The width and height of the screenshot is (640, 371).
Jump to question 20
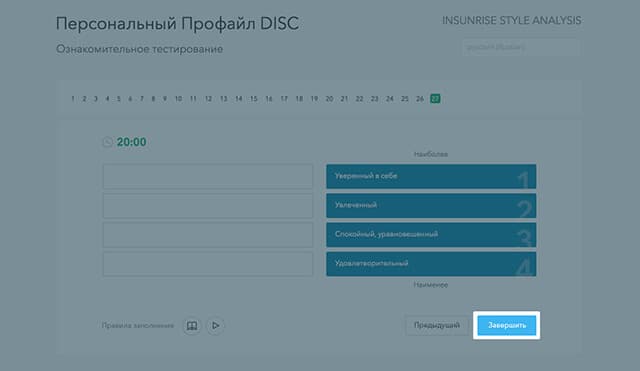tap(329, 99)
